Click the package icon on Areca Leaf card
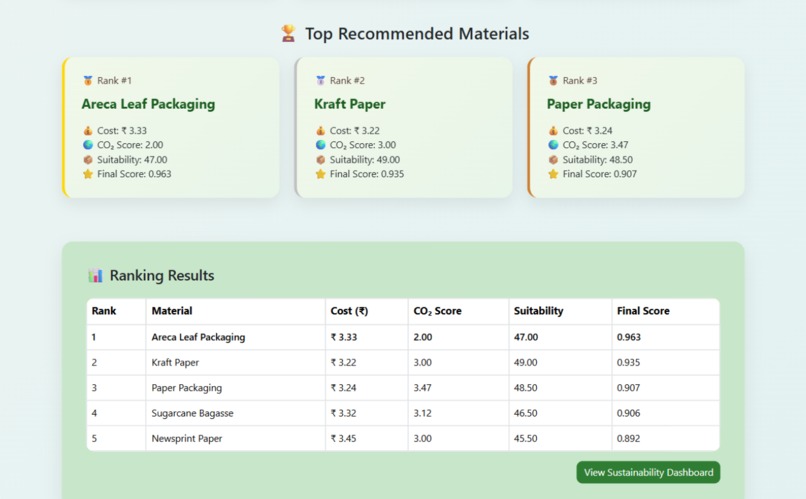 88,160
